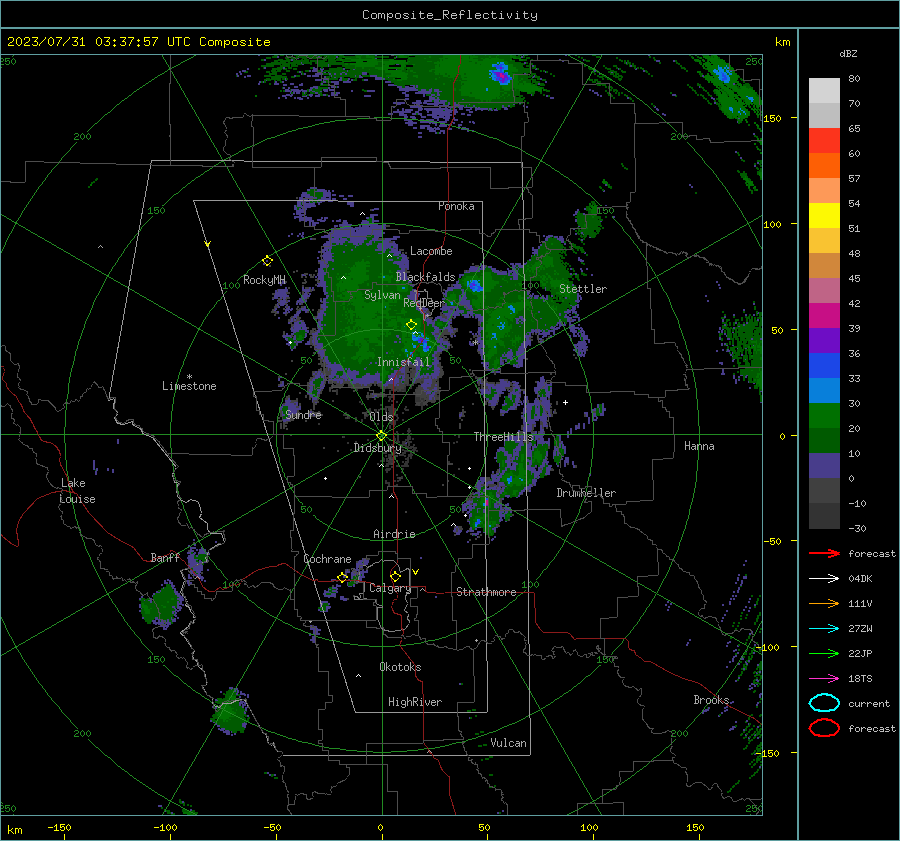This screenshot has height=841, width=900.
Task: Click the Strathmore label
Action: pyautogui.click(x=486, y=592)
